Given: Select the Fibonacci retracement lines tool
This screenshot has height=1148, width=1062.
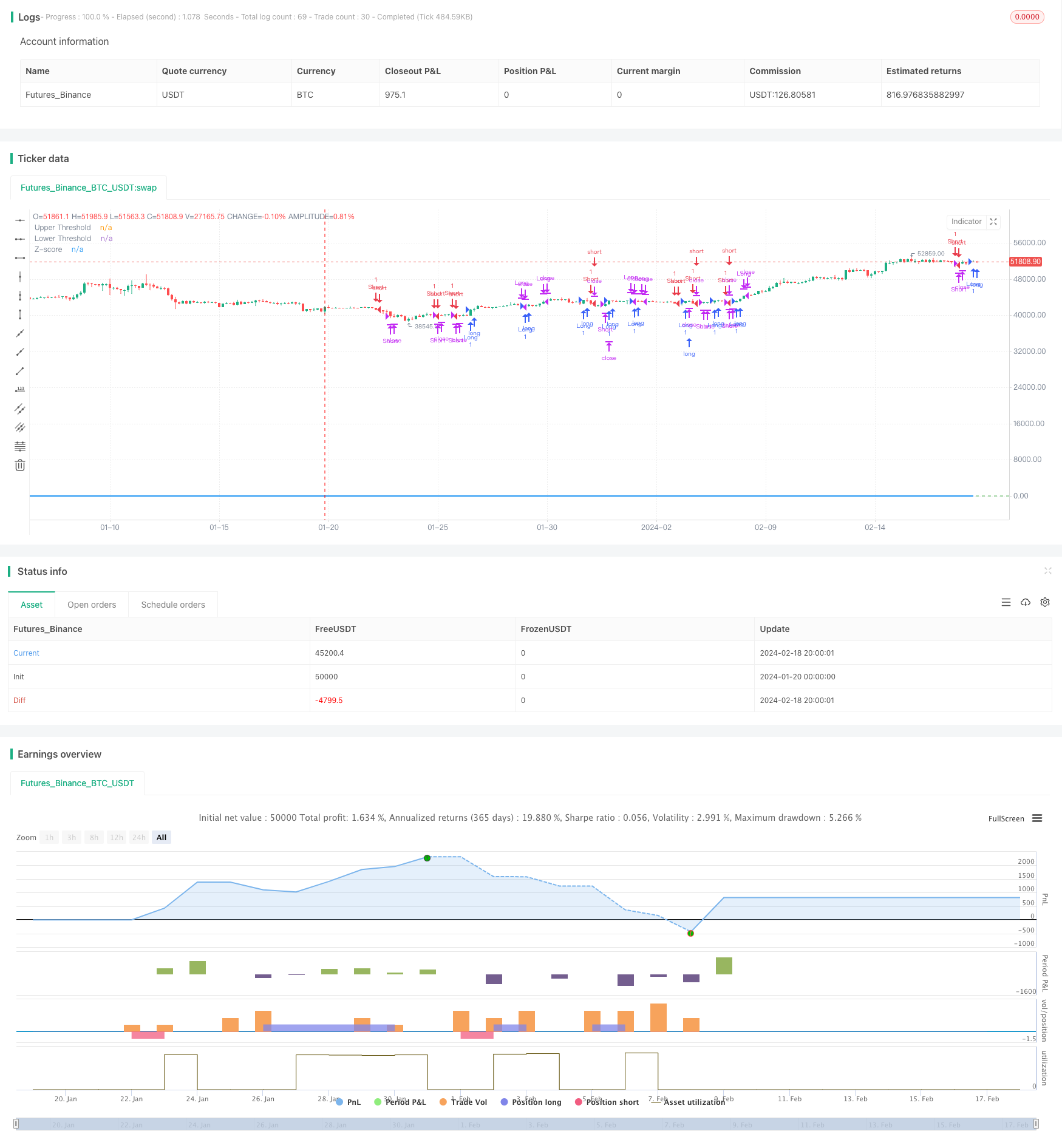Looking at the screenshot, I should (x=20, y=446).
